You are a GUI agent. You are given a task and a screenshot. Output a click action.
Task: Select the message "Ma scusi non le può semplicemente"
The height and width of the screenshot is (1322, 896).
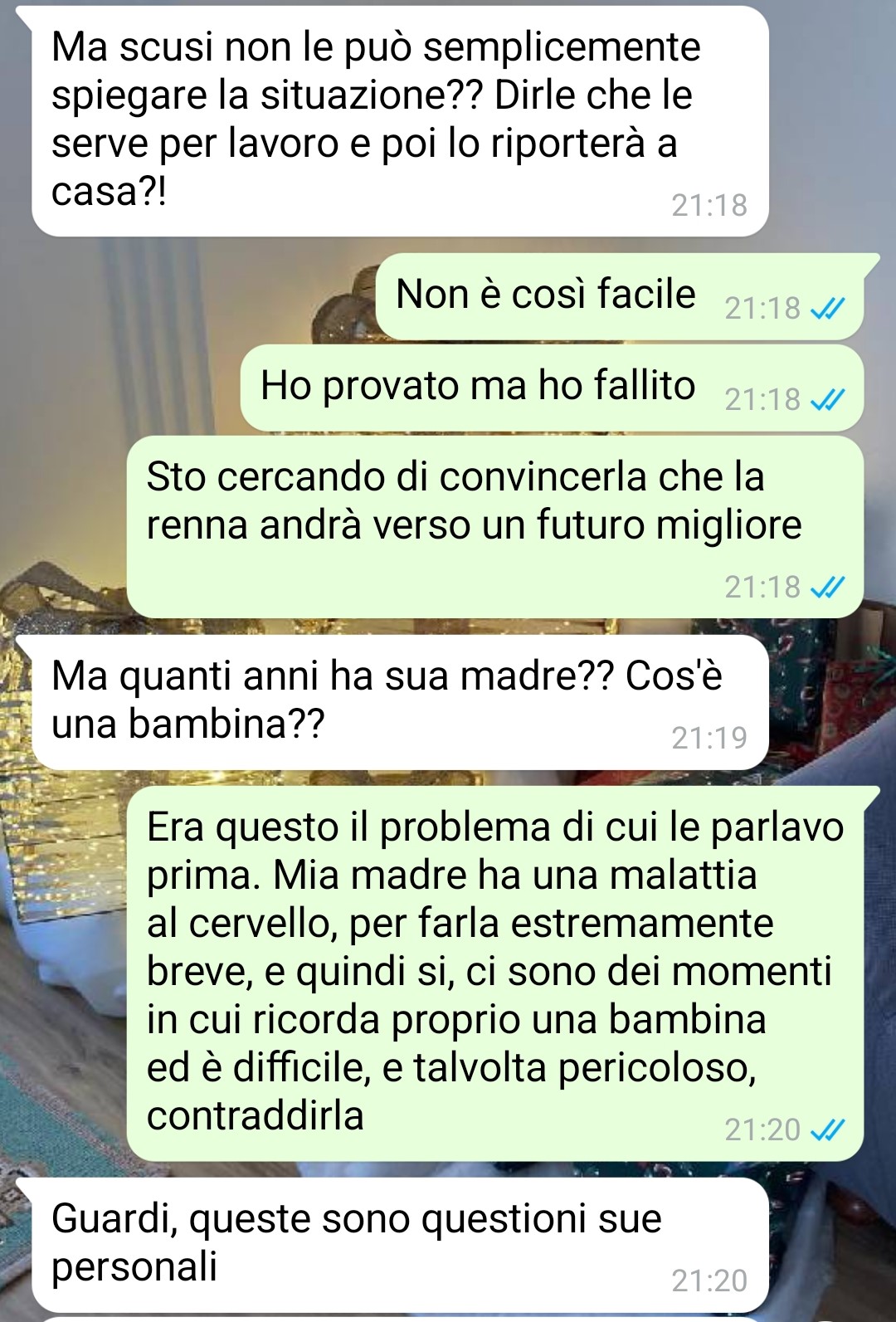click(400, 121)
